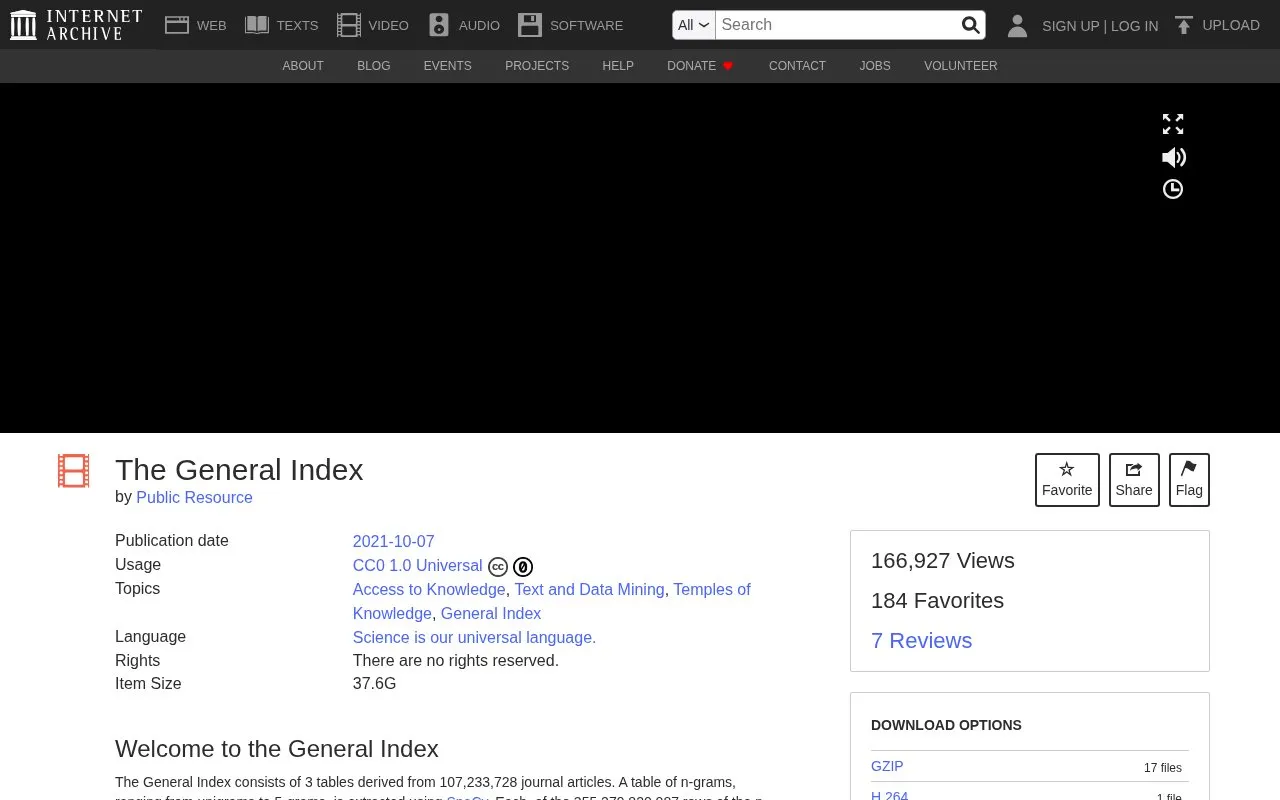Click The General Index title
1280x800 pixels.
pyautogui.click(x=239, y=469)
